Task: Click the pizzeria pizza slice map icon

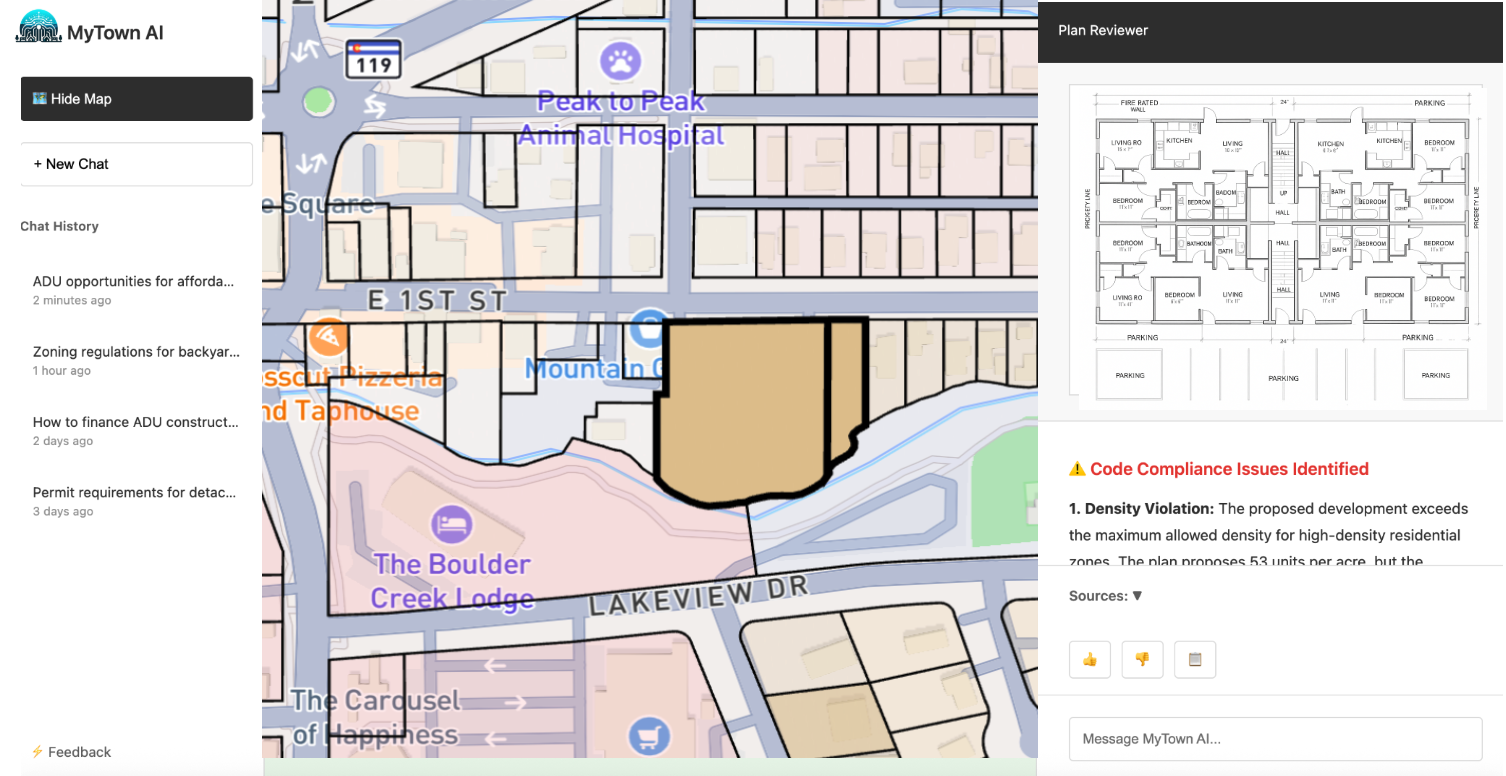Action: pos(326,337)
